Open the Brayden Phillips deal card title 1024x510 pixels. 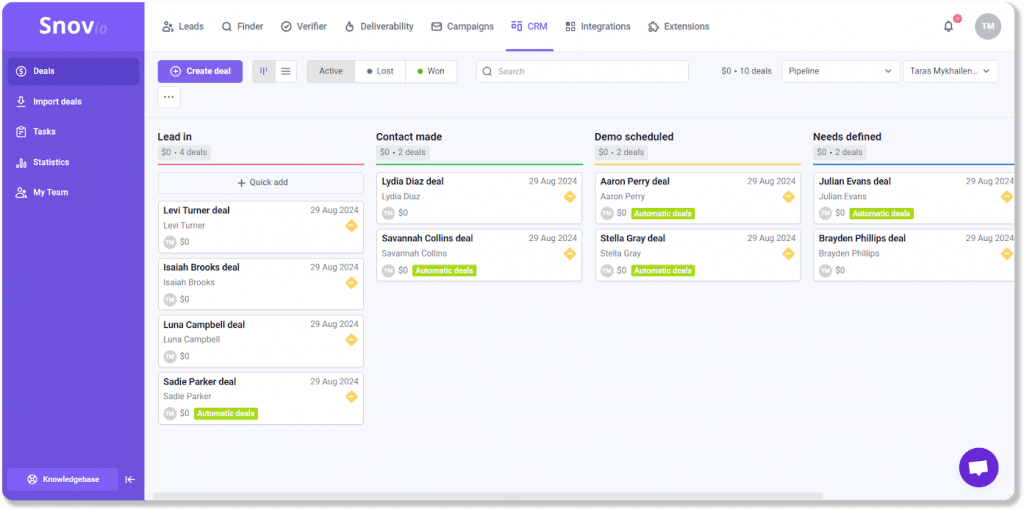862,238
